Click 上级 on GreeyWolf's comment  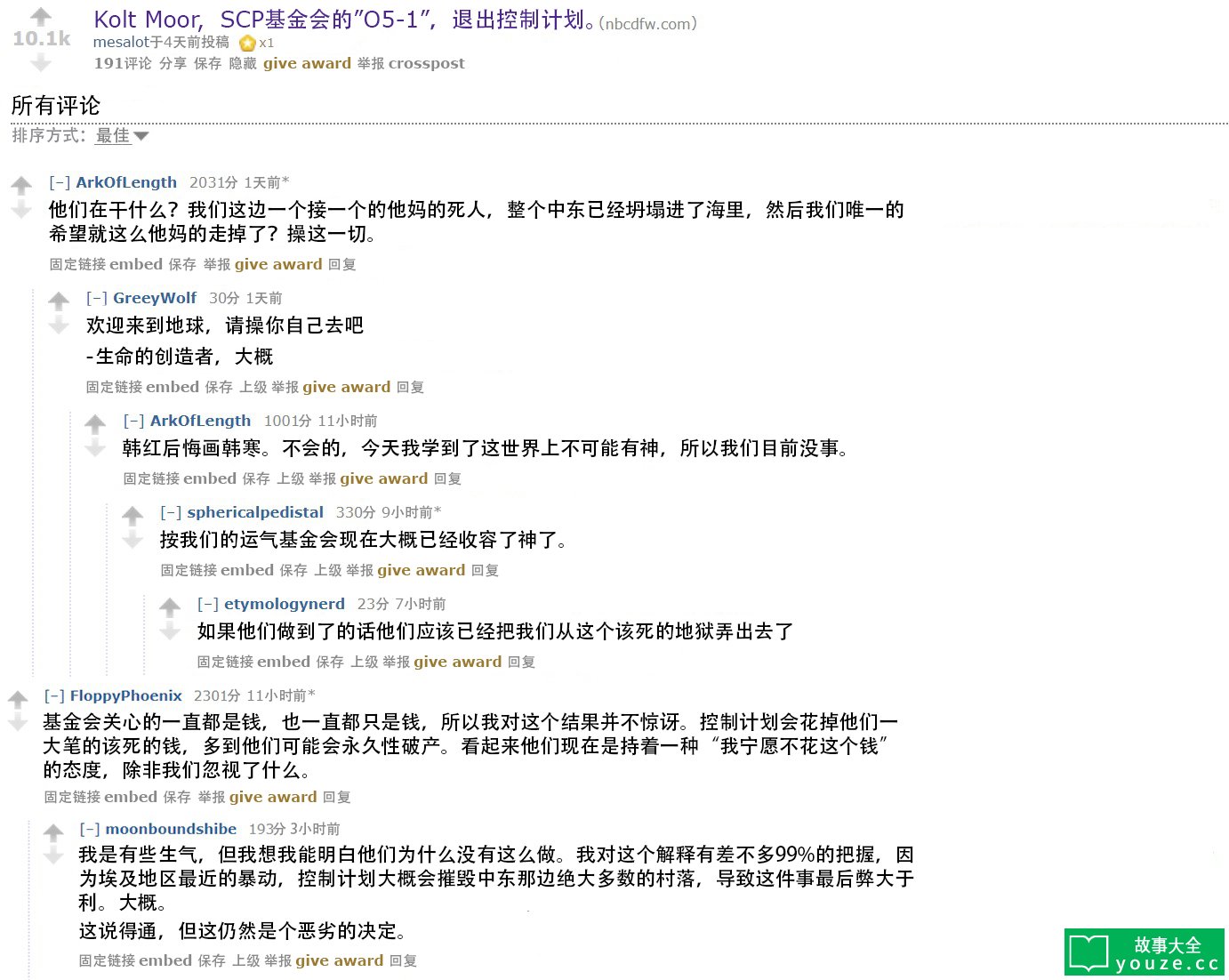click(x=253, y=387)
